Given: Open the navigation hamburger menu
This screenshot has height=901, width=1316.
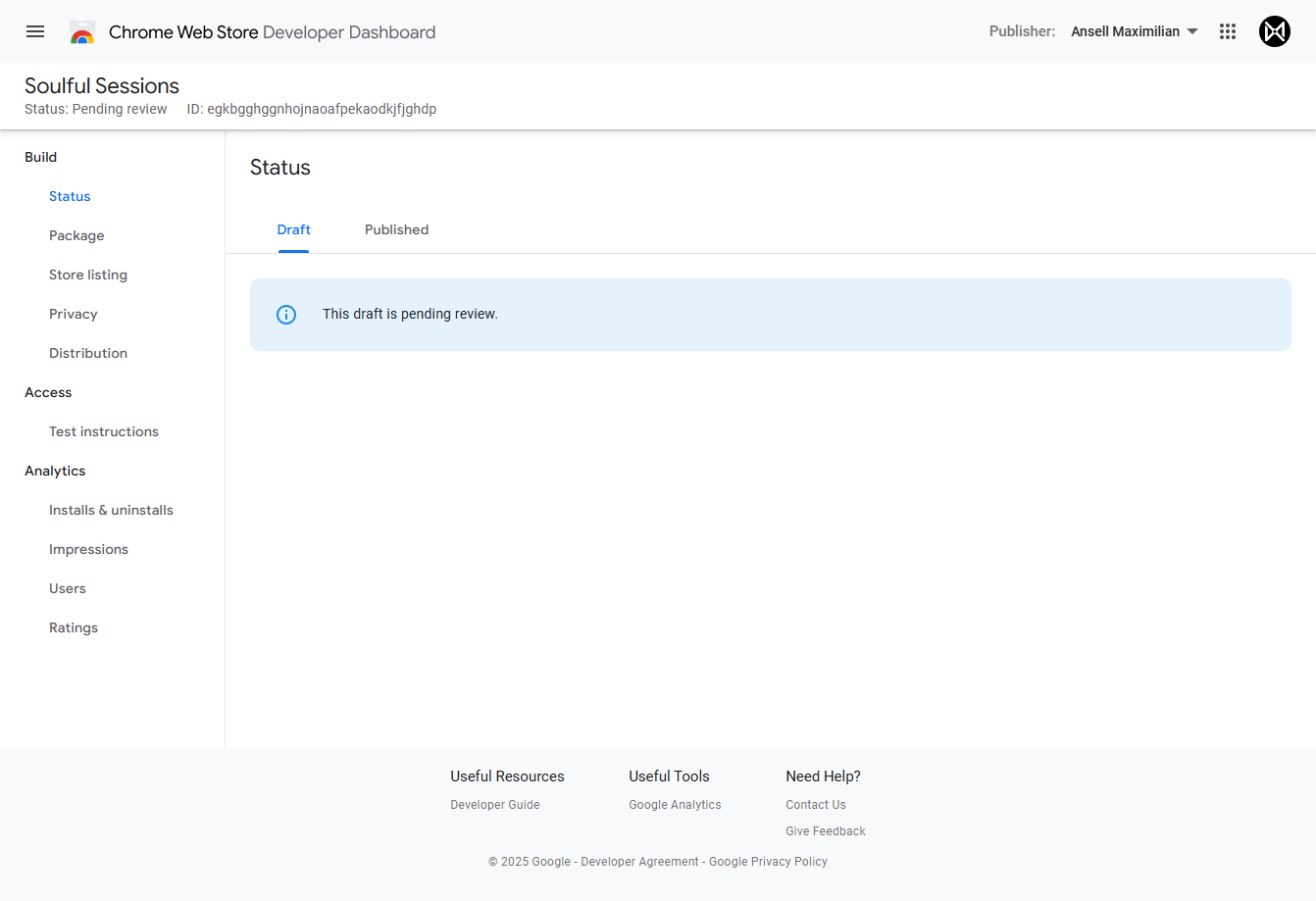Looking at the screenshot, I should 35,30.
